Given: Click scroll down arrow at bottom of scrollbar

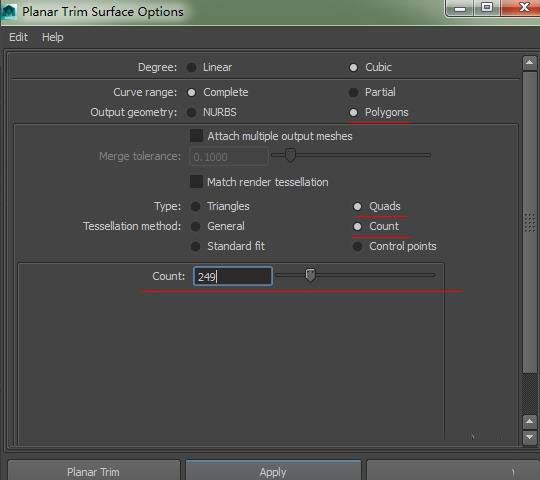Looking at the screenshot, I should (529, 438).
